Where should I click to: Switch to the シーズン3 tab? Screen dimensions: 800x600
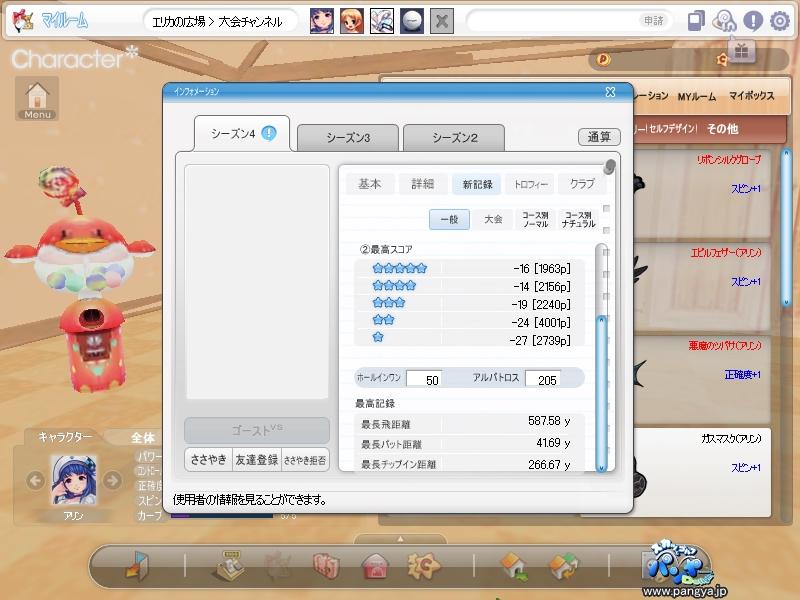tap(347, 138)
